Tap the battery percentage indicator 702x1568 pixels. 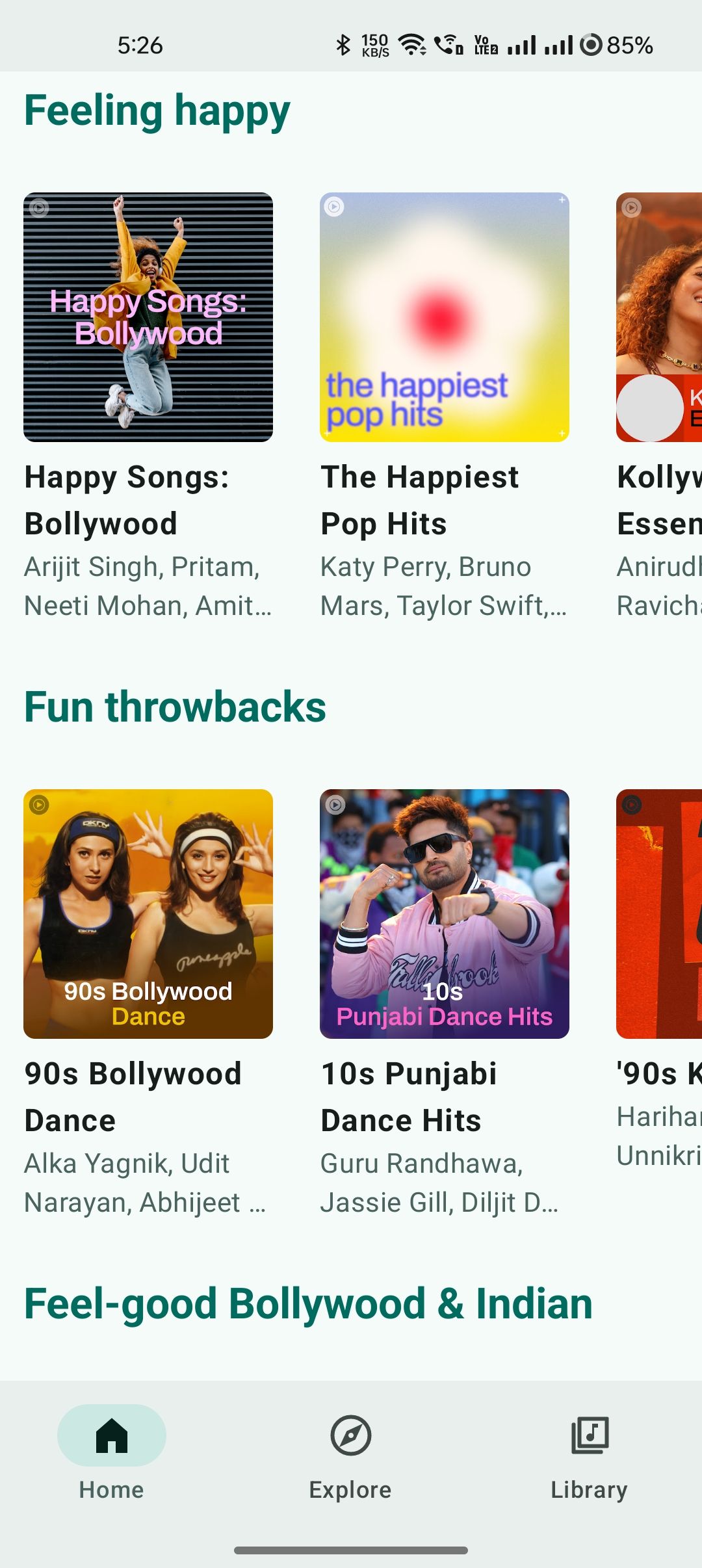[630, 45]
